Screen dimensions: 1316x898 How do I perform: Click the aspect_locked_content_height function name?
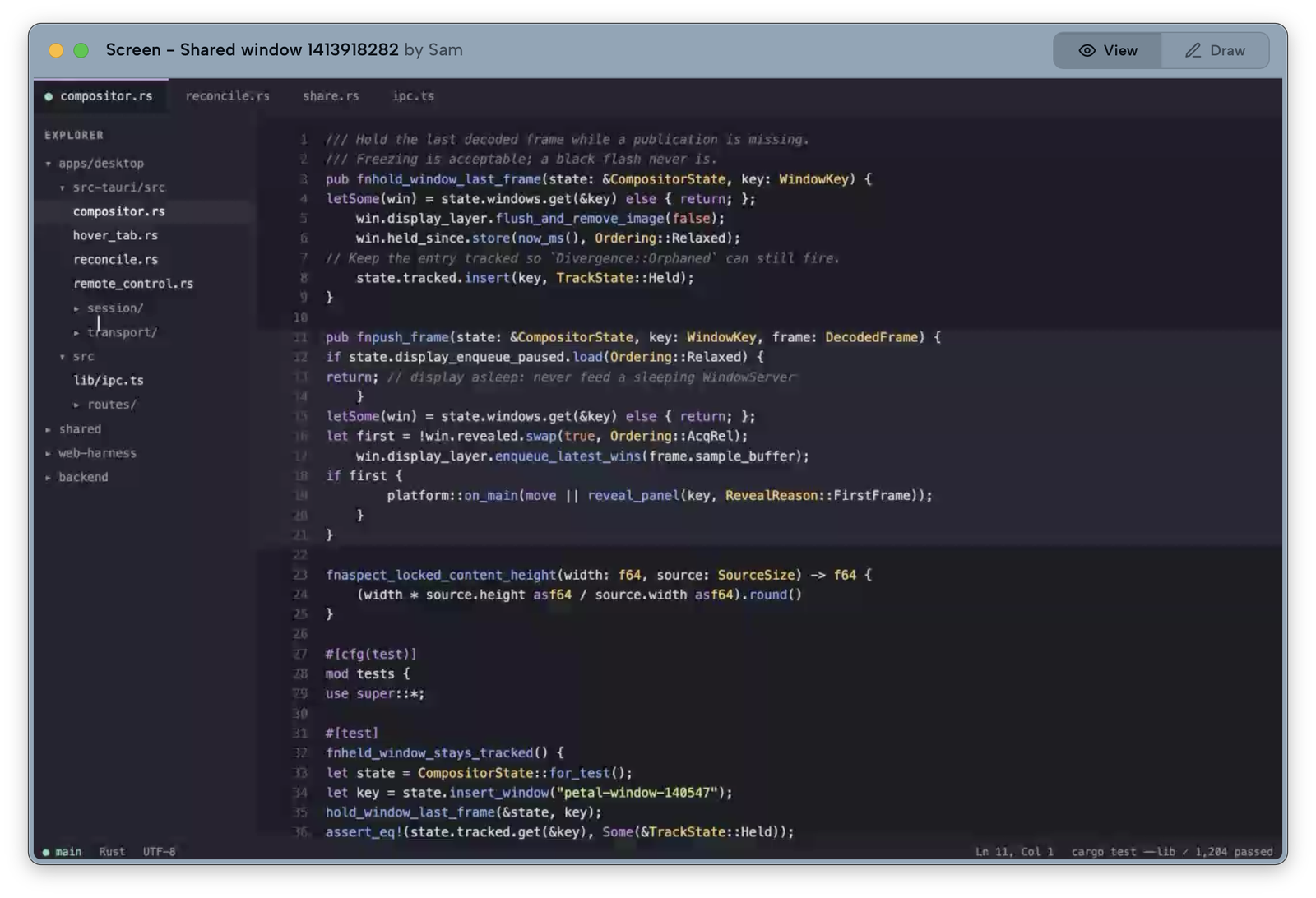click(x=449, y=575)
